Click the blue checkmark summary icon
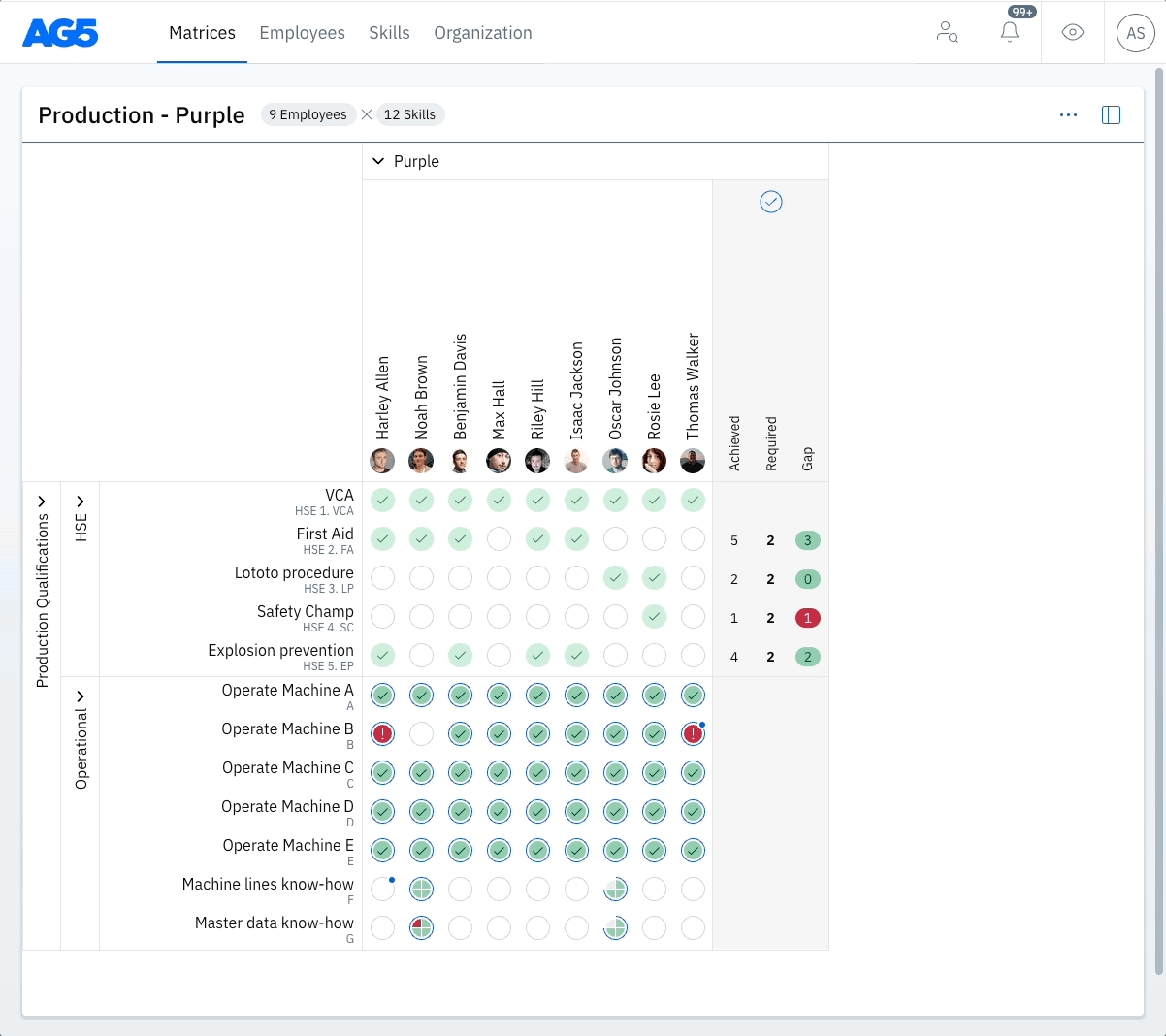 [770, 202]
